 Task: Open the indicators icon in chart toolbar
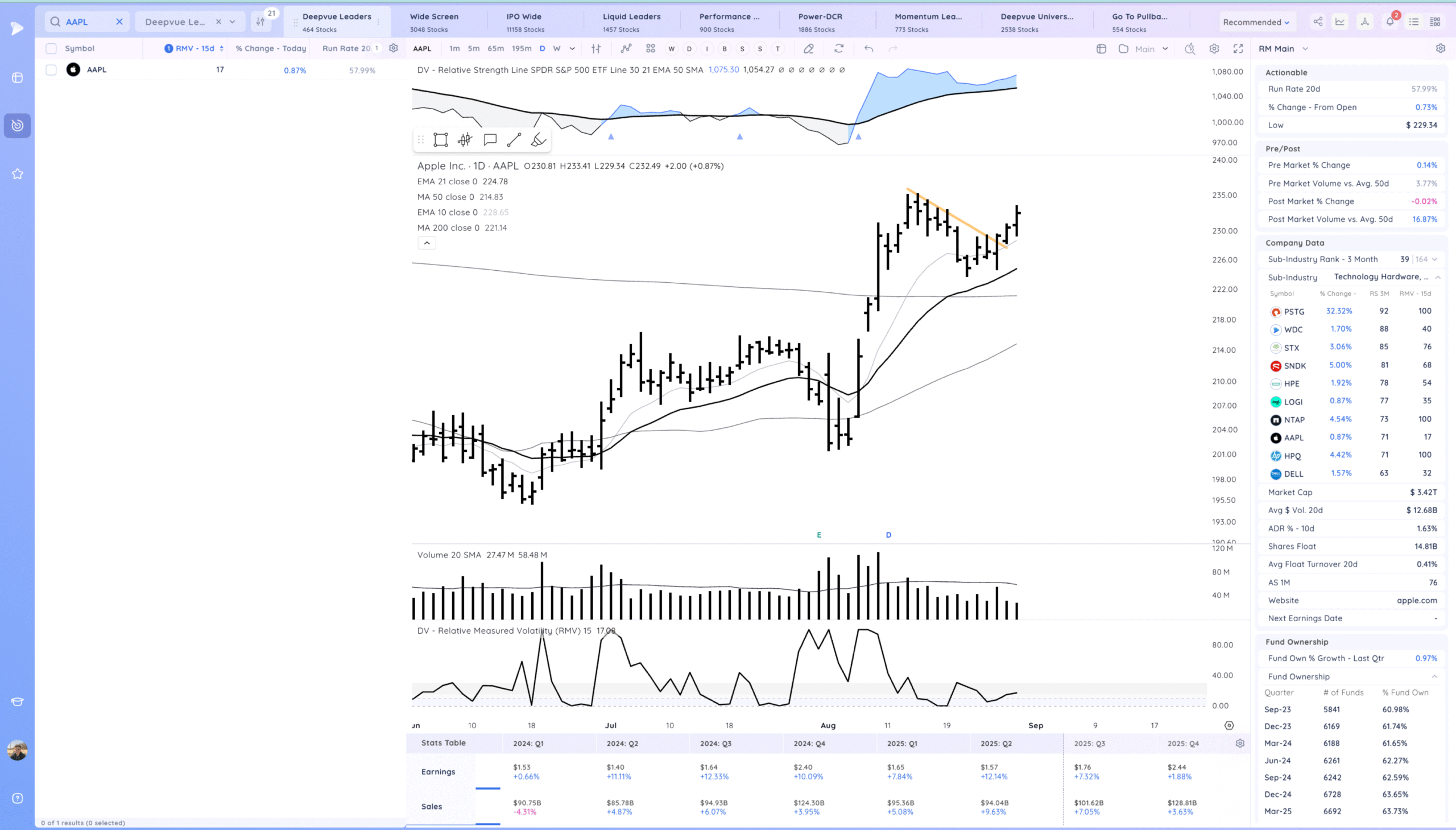626,49
